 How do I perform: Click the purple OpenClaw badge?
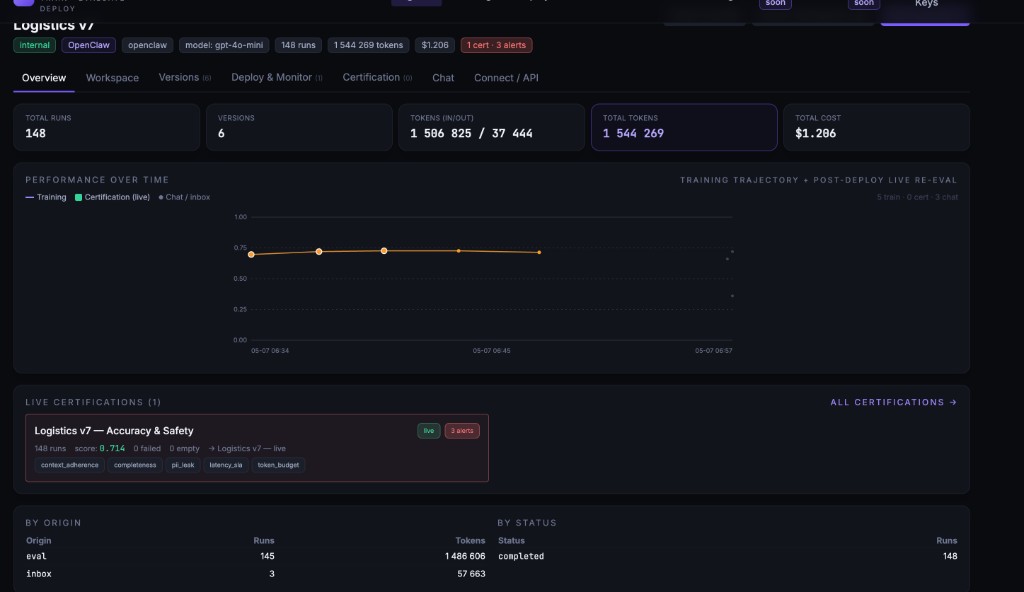pyautogui.click(x=89, y=45)
